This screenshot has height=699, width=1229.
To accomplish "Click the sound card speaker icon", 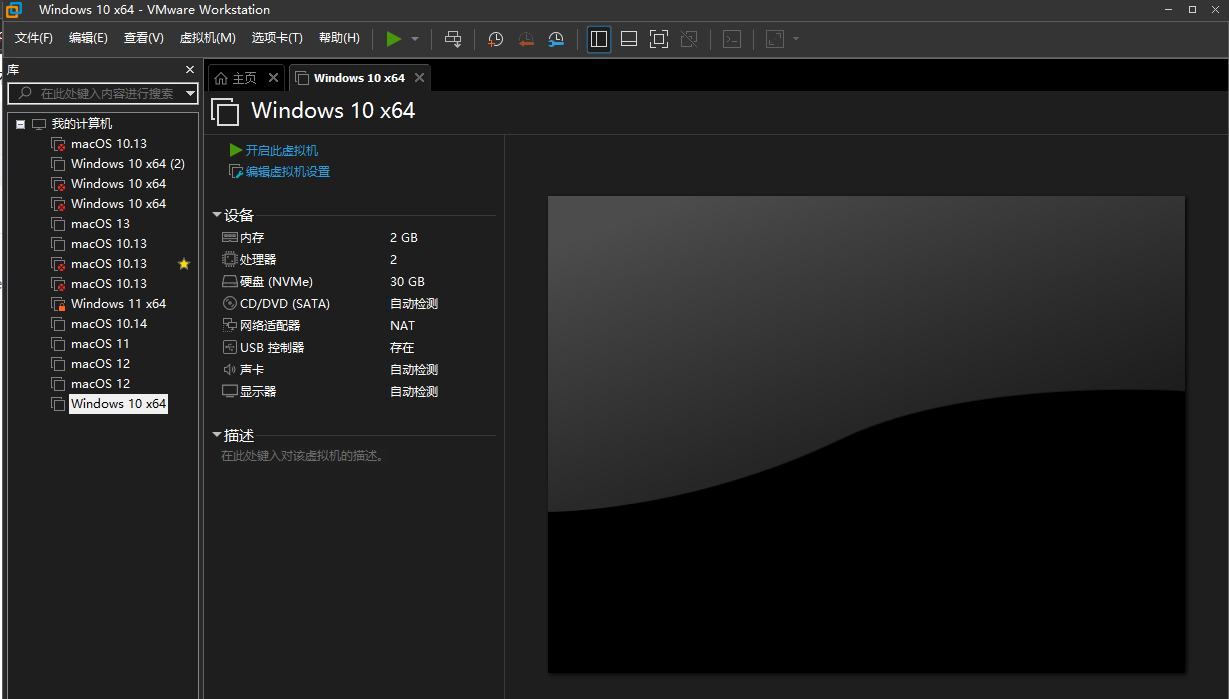I will (230, 370).
